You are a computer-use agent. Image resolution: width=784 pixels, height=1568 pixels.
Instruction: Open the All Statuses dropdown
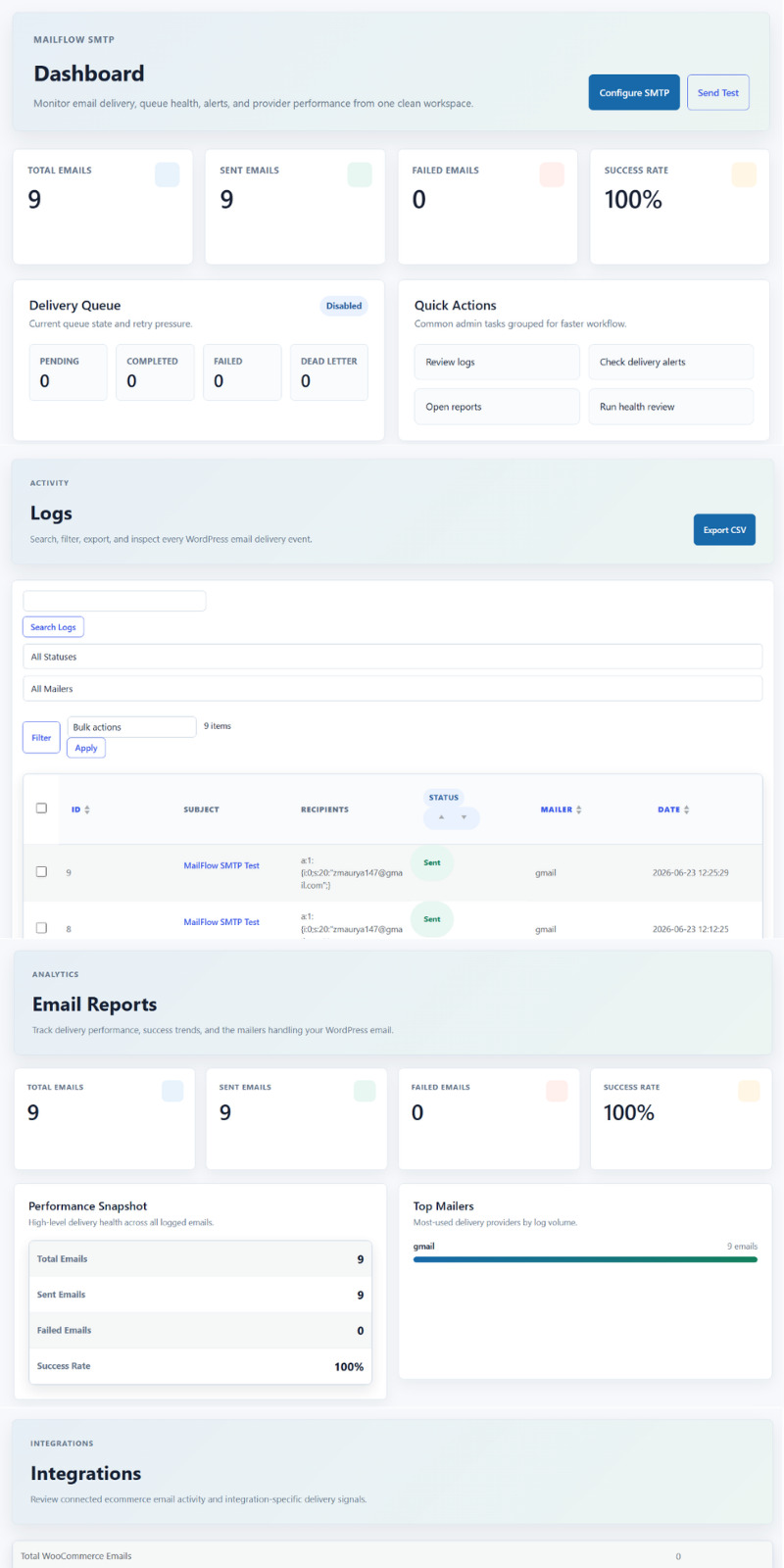click(x=392, y=657)
